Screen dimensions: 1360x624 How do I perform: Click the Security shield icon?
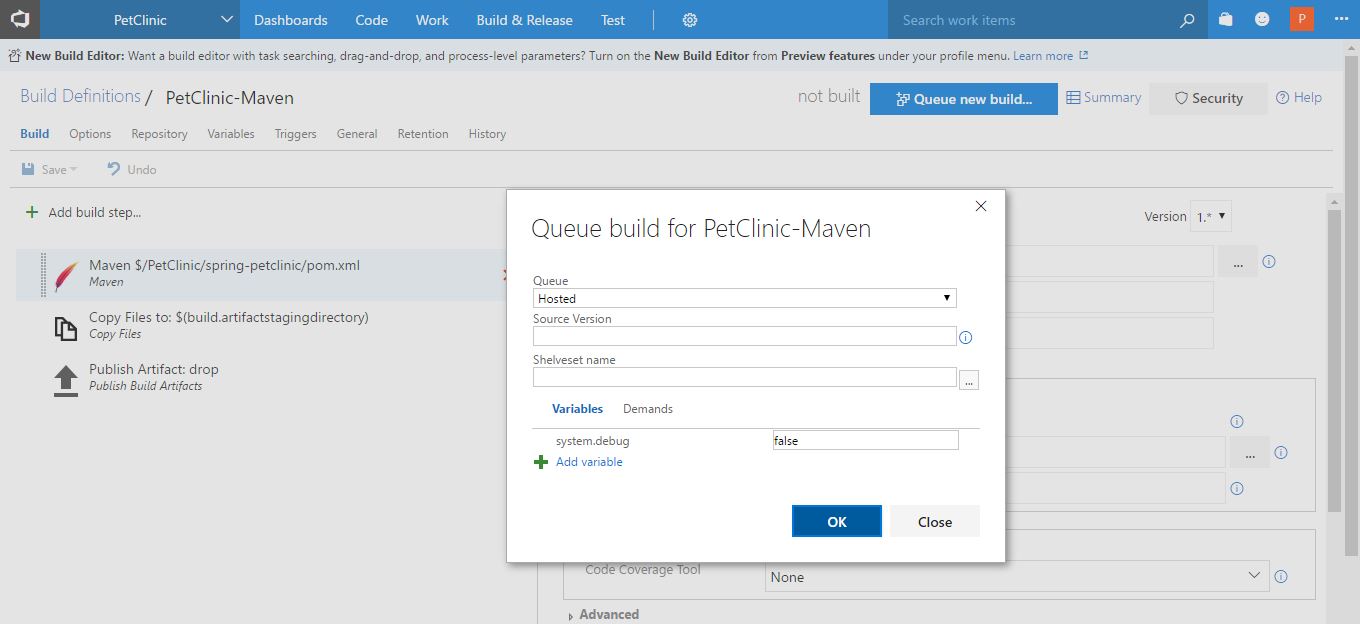[x=1181, y=98]
